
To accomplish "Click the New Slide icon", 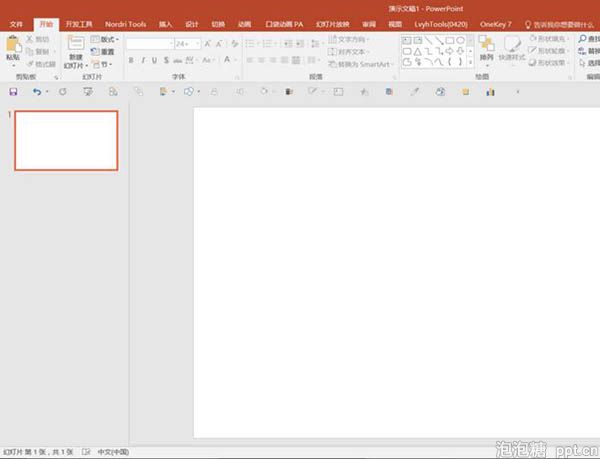I will (76, 43).
